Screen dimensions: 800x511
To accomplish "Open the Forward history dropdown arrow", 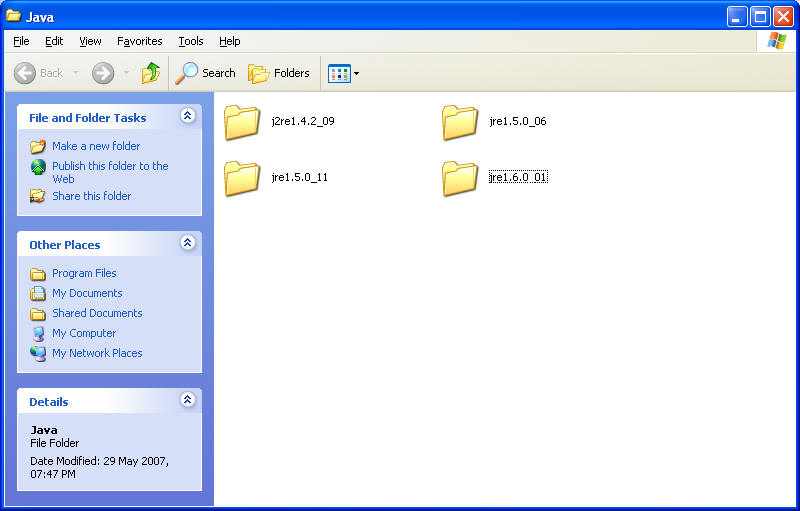I will (127, 73).
